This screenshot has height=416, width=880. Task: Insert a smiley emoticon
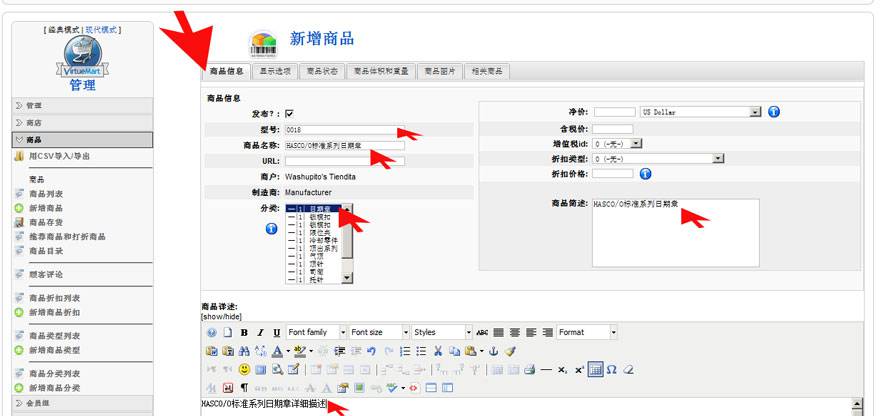(x=244, y=369)
